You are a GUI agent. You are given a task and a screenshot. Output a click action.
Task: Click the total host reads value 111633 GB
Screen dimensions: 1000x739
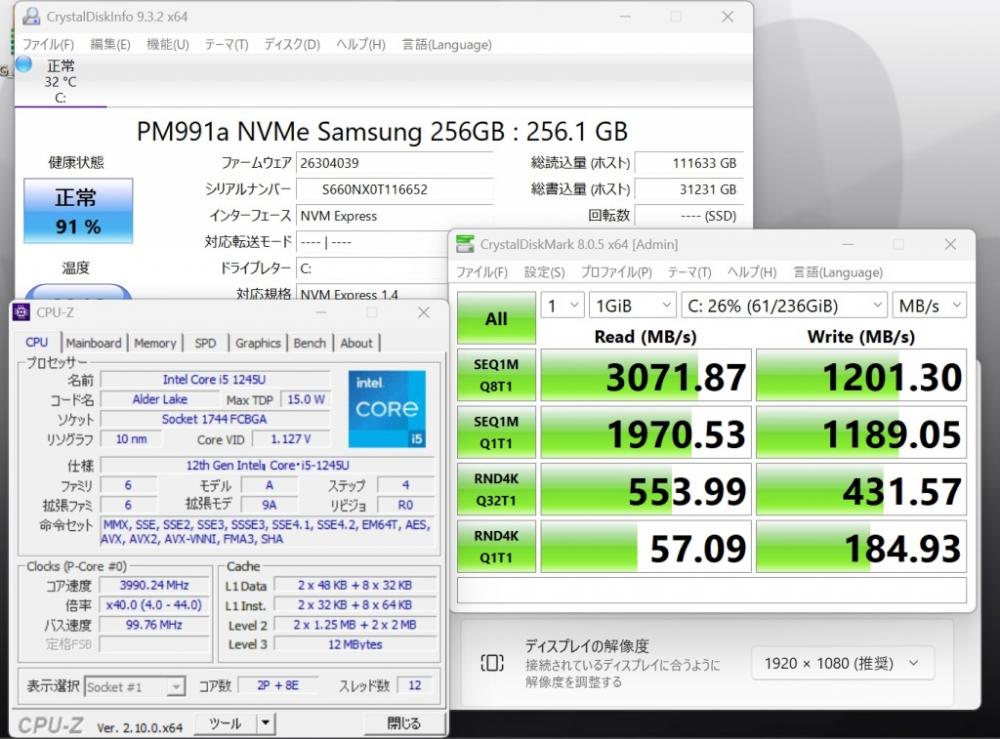click(x=689, y=163)
